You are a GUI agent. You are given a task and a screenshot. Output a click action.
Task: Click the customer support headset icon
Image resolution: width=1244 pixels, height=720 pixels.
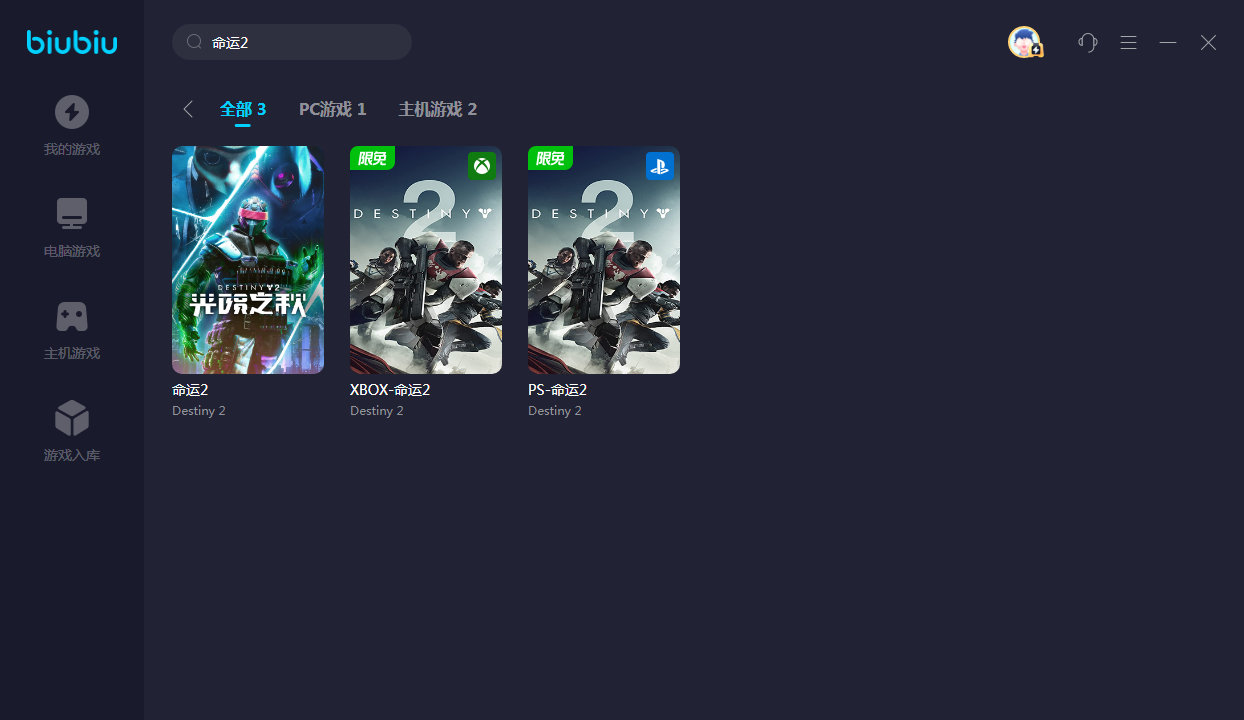click(x=1088, y=42)
